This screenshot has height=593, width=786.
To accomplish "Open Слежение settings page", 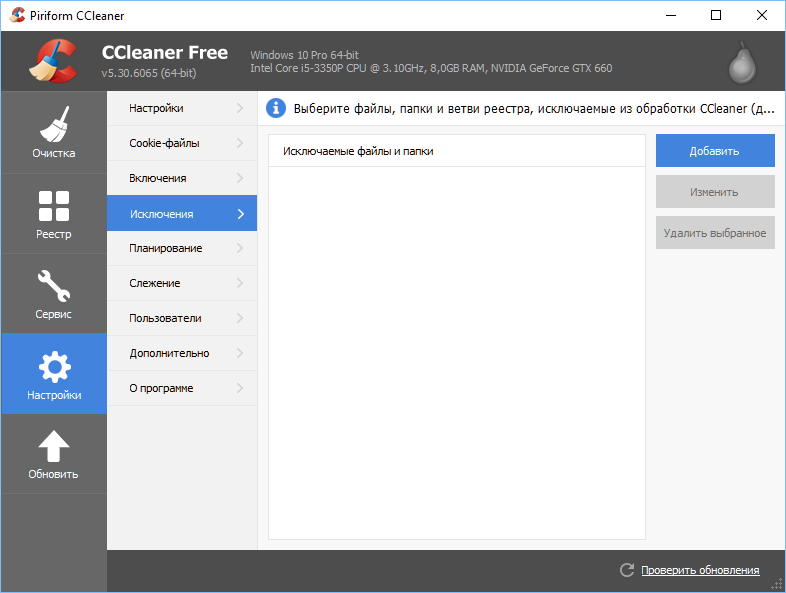I will pos(182,283).
